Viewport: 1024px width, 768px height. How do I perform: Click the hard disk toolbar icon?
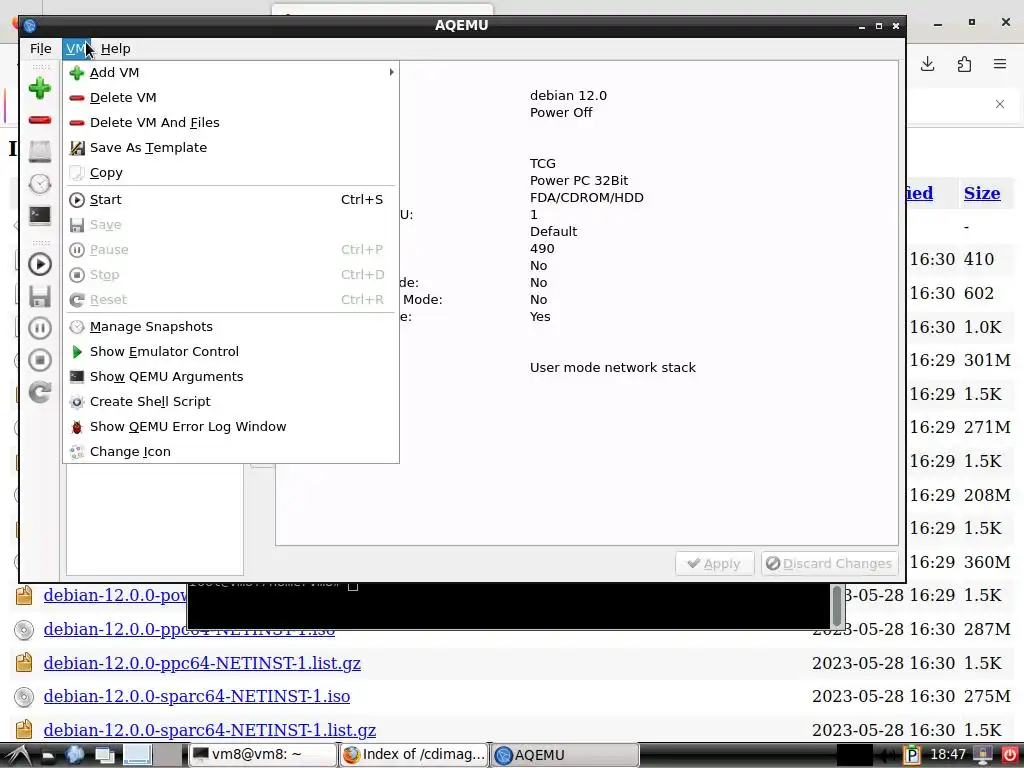[x=39, y=152]
